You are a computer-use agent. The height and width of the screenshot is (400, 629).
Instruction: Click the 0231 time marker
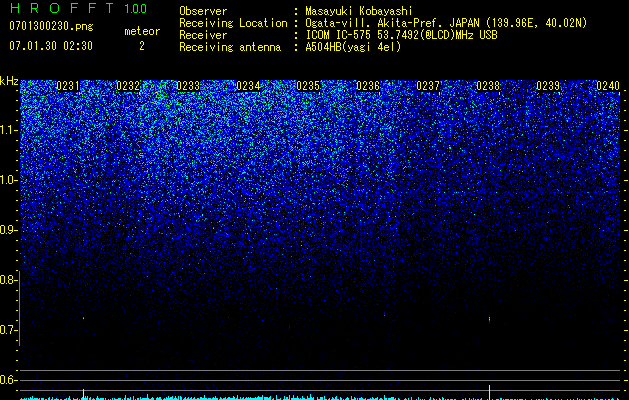point(68,86)
